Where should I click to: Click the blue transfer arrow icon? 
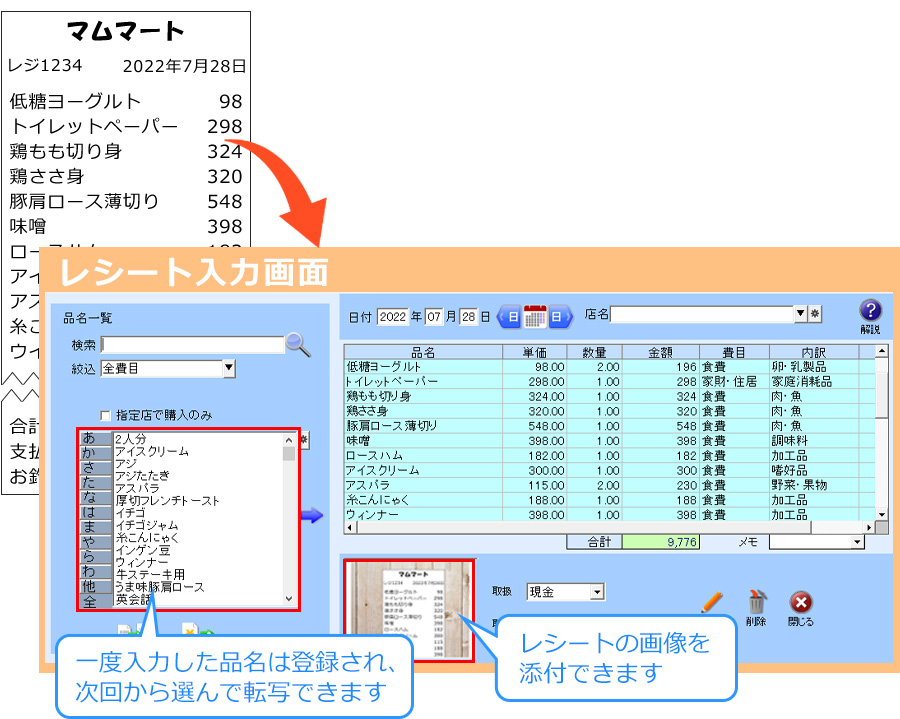point(312,515)
